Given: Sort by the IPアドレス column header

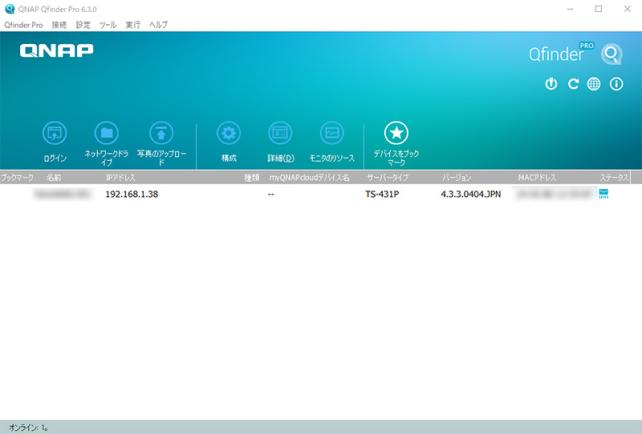Looking at the screenshot, I should pos(120,178).
